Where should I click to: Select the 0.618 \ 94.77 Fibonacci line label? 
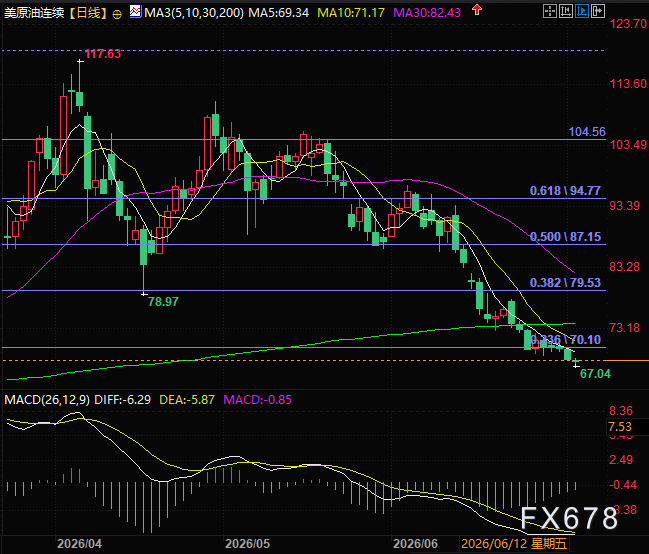pyautogui.click(x=565, y=191)
